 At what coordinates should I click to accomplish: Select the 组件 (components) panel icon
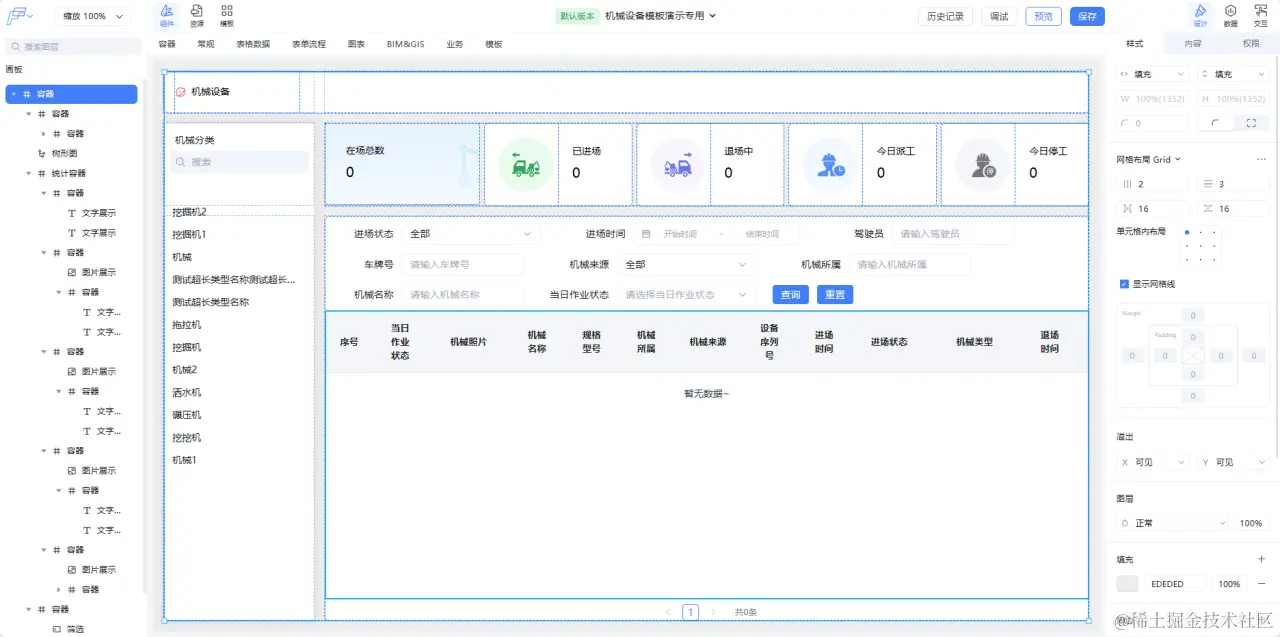[166, 12]
